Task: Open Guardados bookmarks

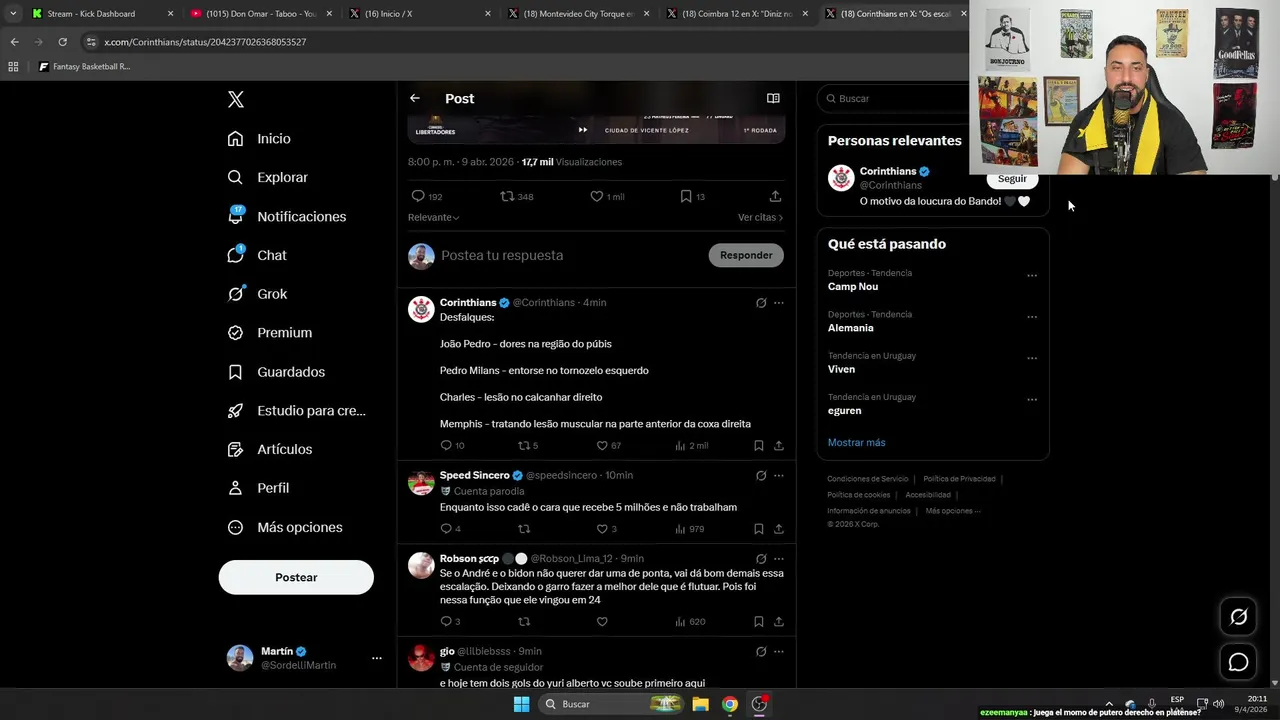Action: click(275, 372)
